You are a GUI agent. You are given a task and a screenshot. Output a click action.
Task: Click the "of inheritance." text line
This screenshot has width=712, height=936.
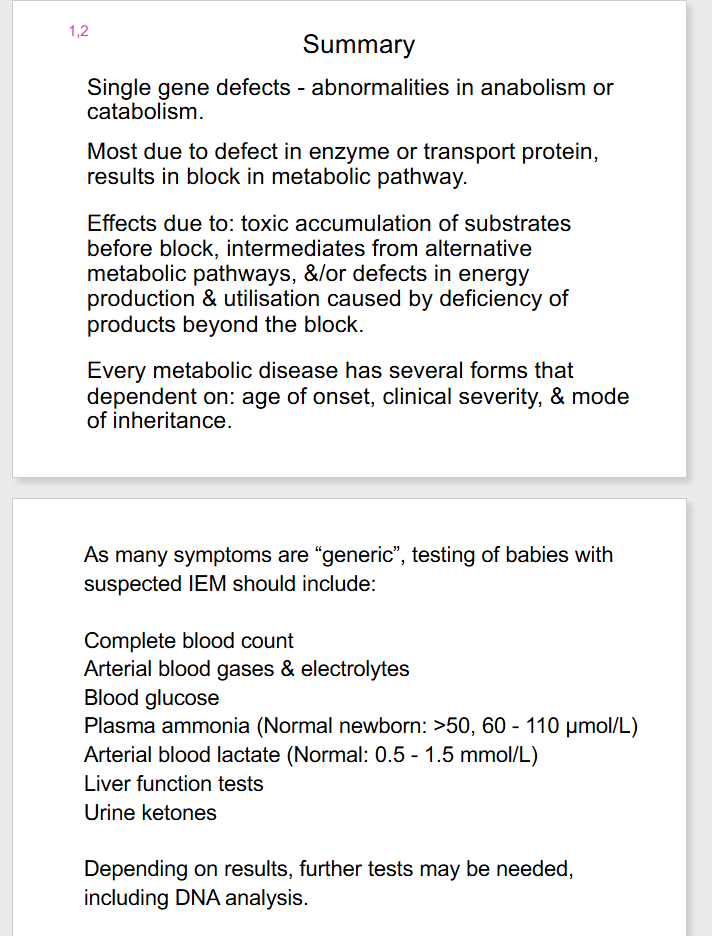159,420
